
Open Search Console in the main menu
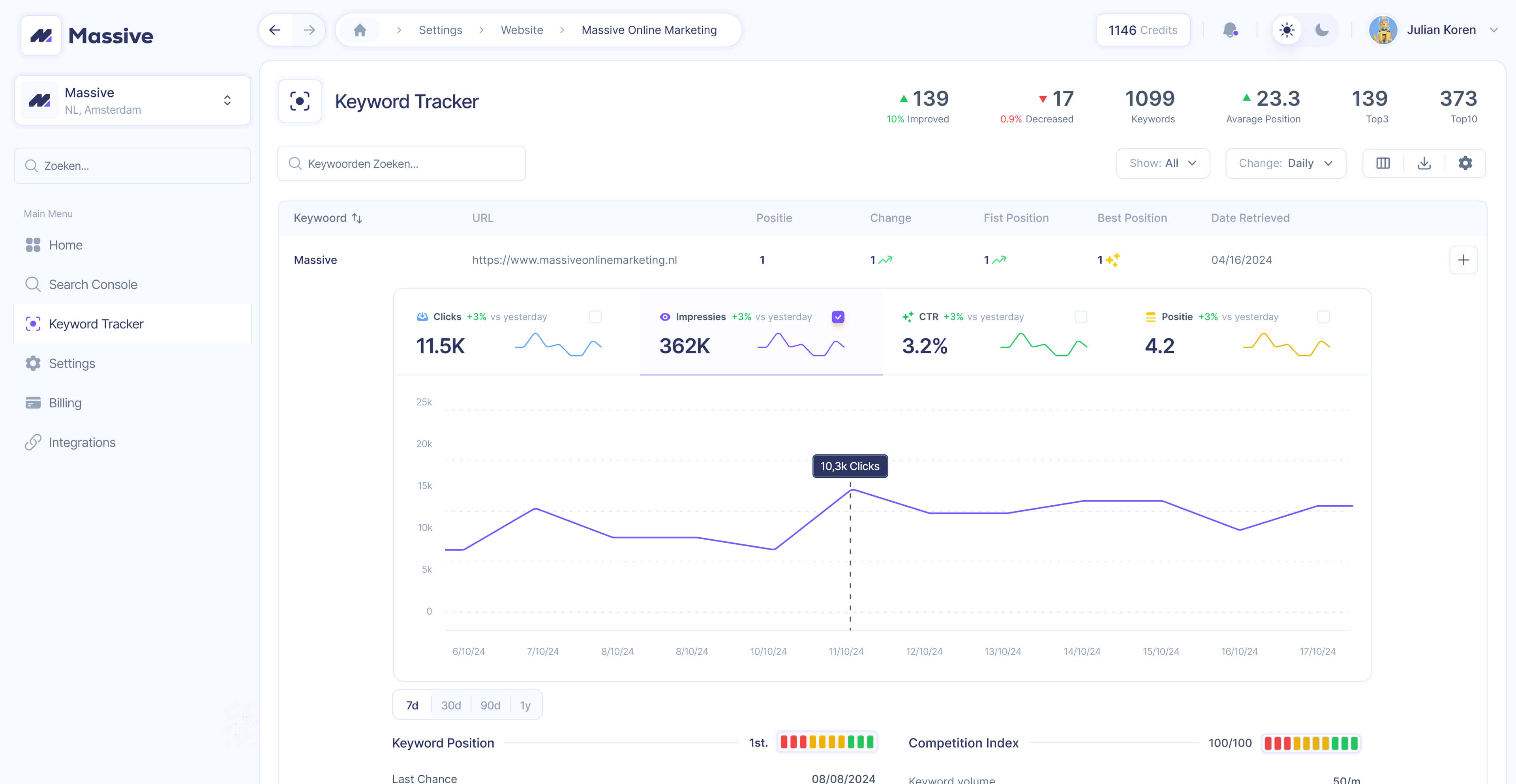(x=132, y=284)
